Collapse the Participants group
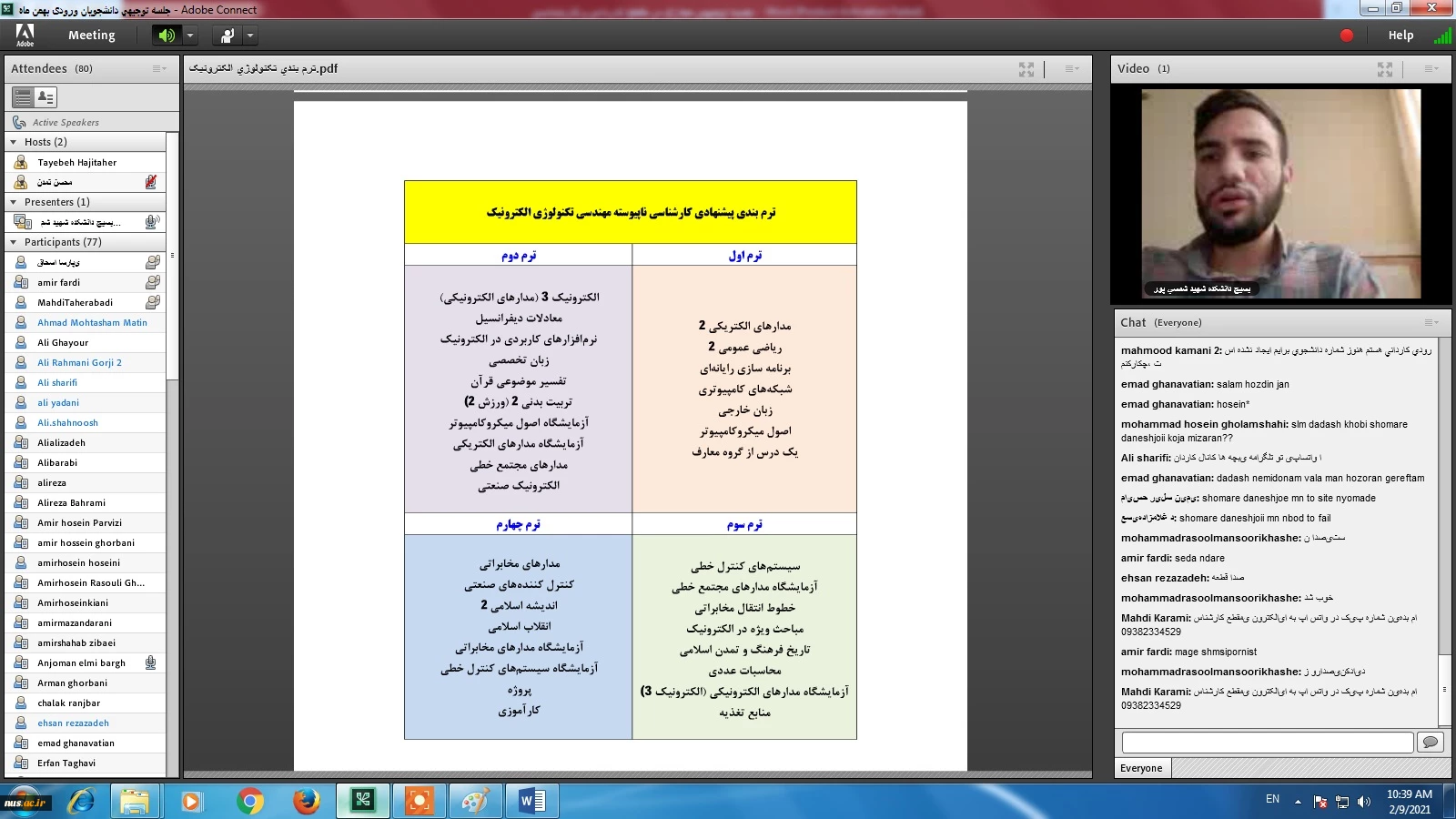1456x819 pixels. point(14,242)
